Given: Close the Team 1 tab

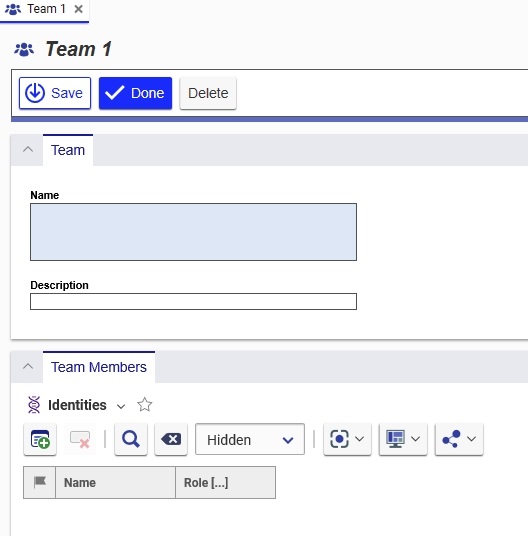Looking at the screenshot, I should 79,9.
